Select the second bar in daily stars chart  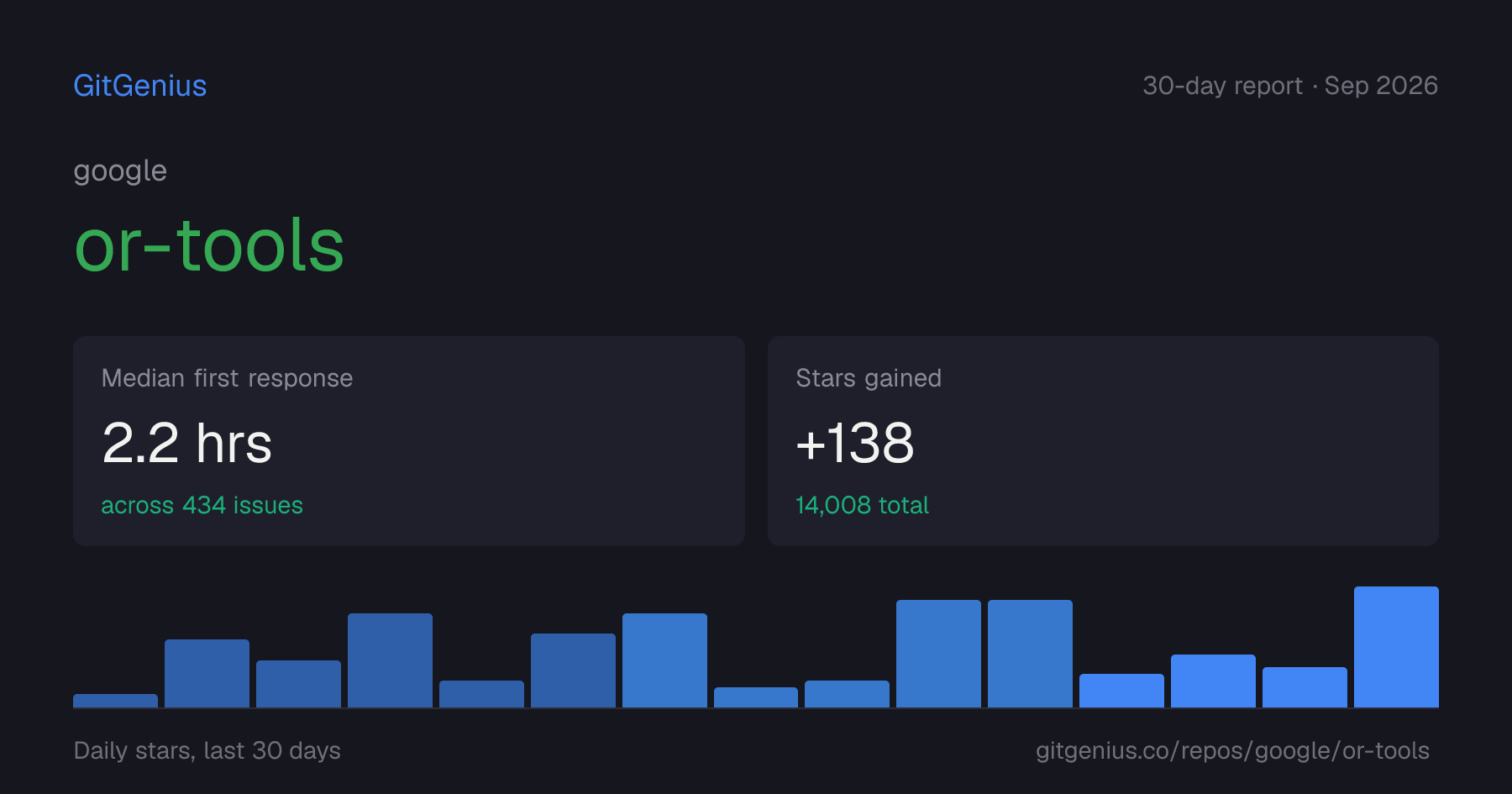(207, 673)
